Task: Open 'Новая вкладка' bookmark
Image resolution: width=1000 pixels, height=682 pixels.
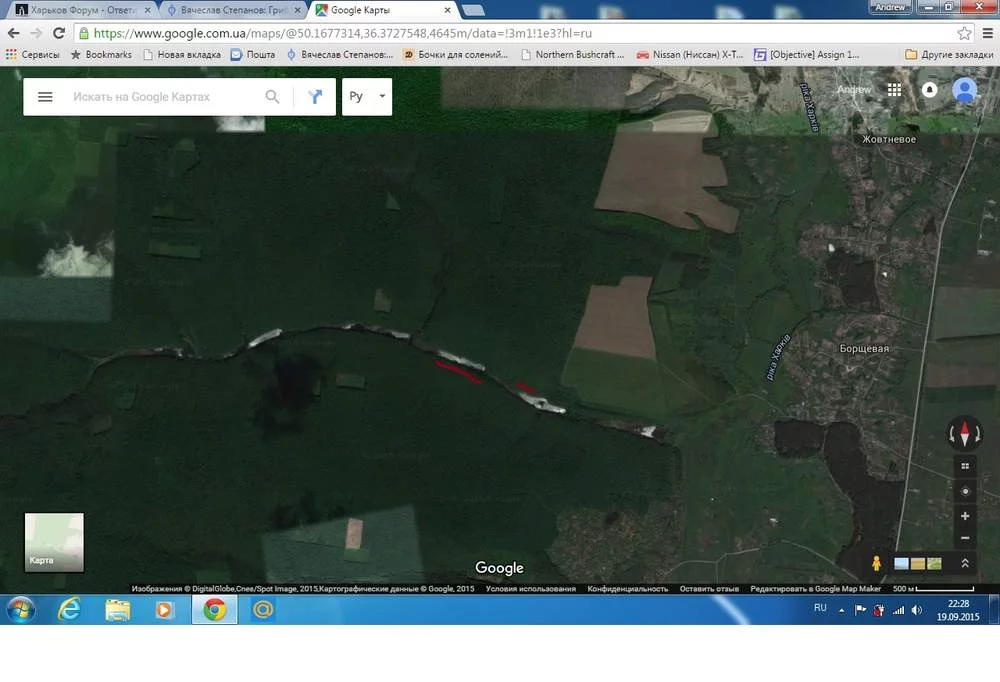Action: pyautogui.click(x=182, y=55)
